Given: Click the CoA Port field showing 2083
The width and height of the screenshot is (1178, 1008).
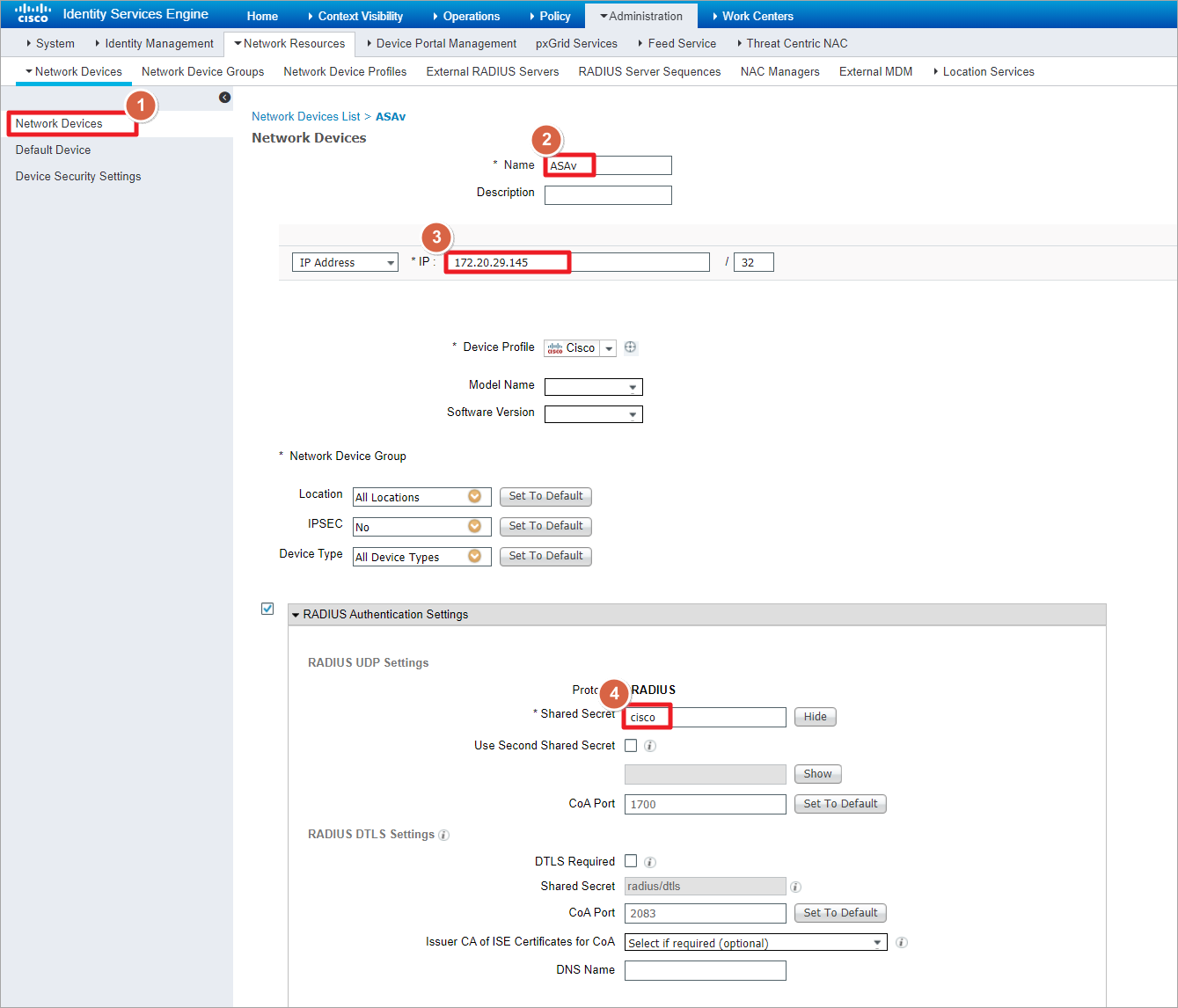Looking at the screenshot, I should coord(705,913).
